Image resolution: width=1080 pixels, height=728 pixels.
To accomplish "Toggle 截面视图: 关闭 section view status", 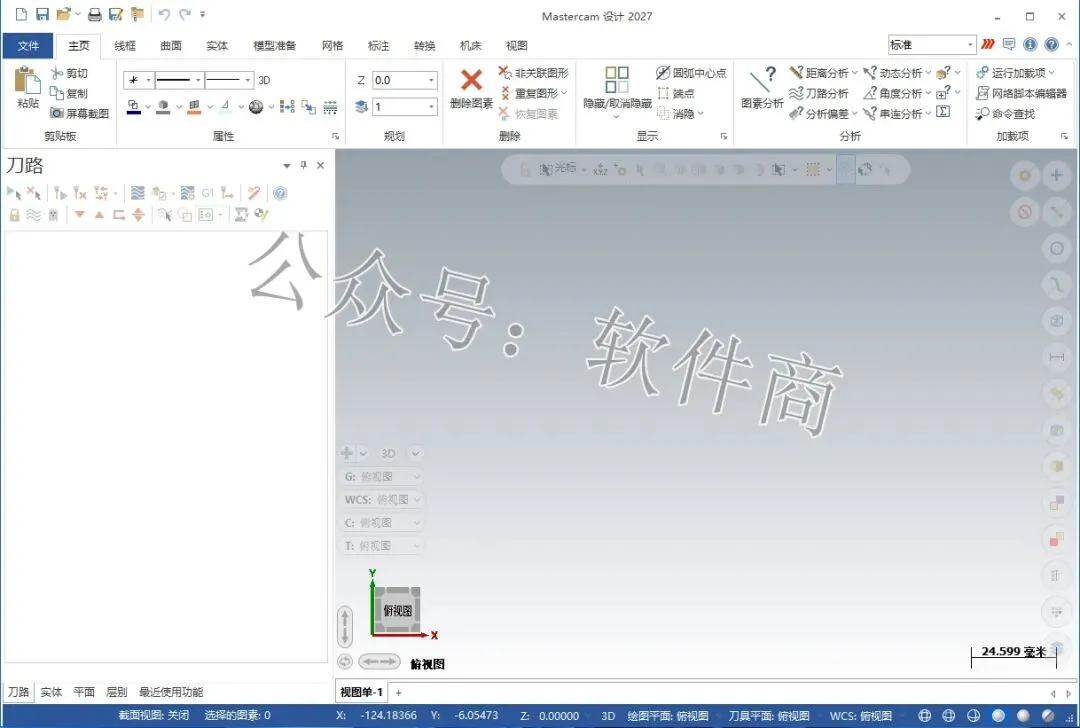I will [154, 716].
